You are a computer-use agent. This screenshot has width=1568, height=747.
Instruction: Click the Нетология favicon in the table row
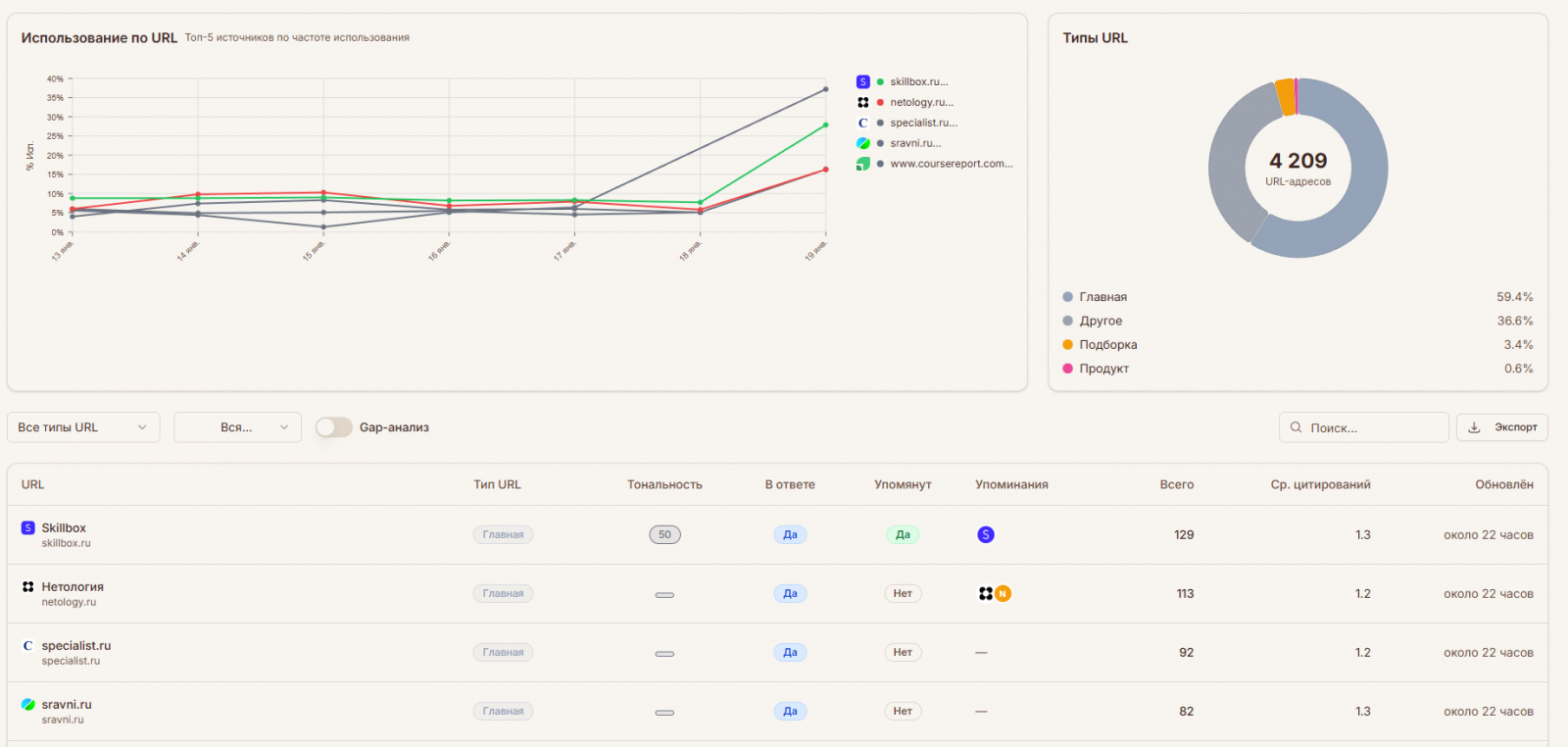click(x=27, y=587)
